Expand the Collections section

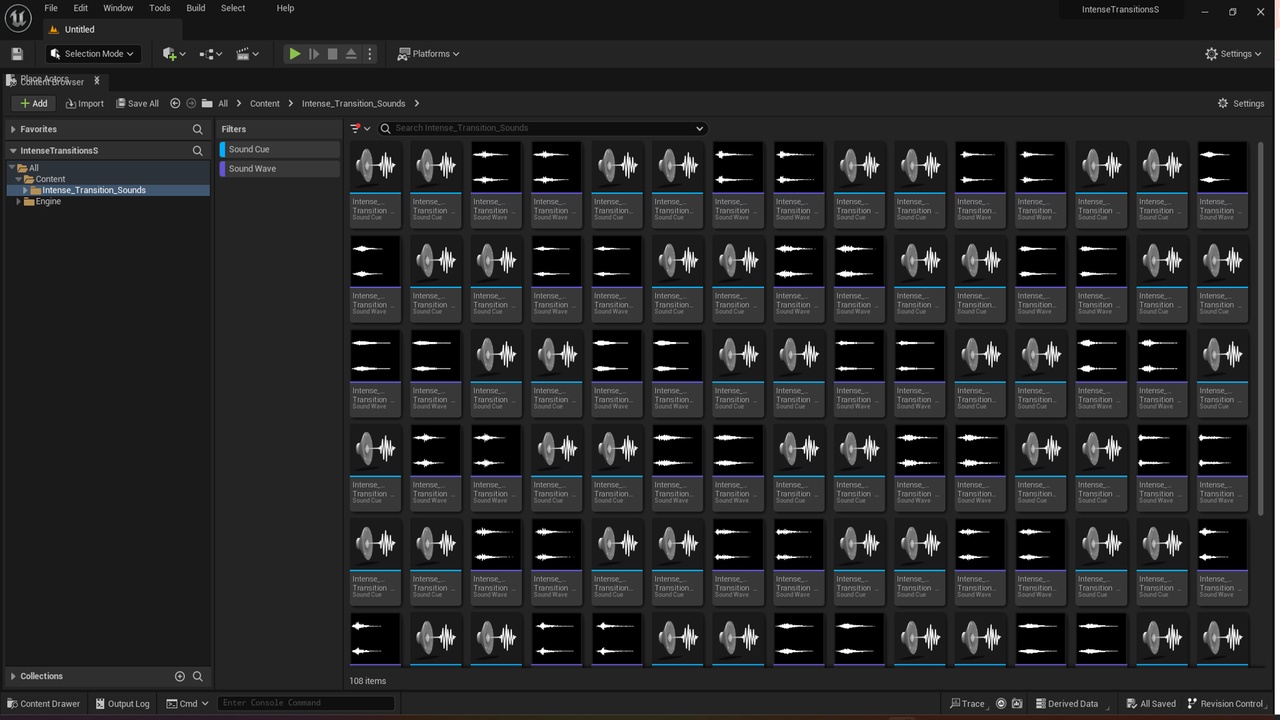(13, 676)
